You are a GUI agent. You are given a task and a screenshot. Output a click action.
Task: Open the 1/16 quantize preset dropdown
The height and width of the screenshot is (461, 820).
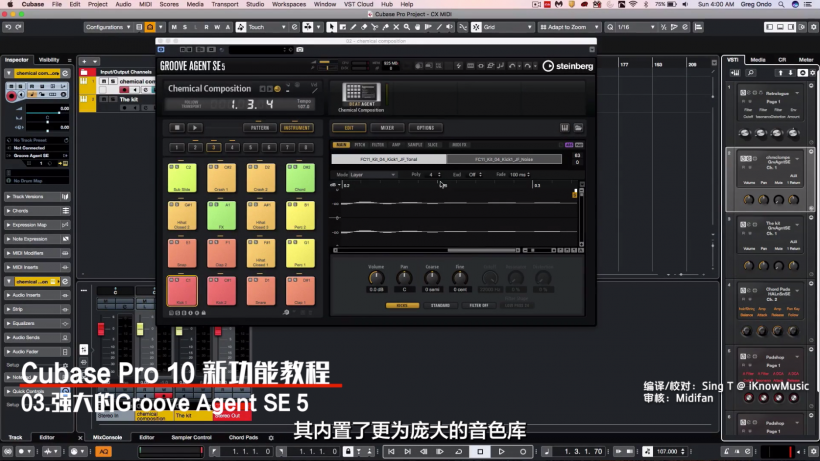636,27
